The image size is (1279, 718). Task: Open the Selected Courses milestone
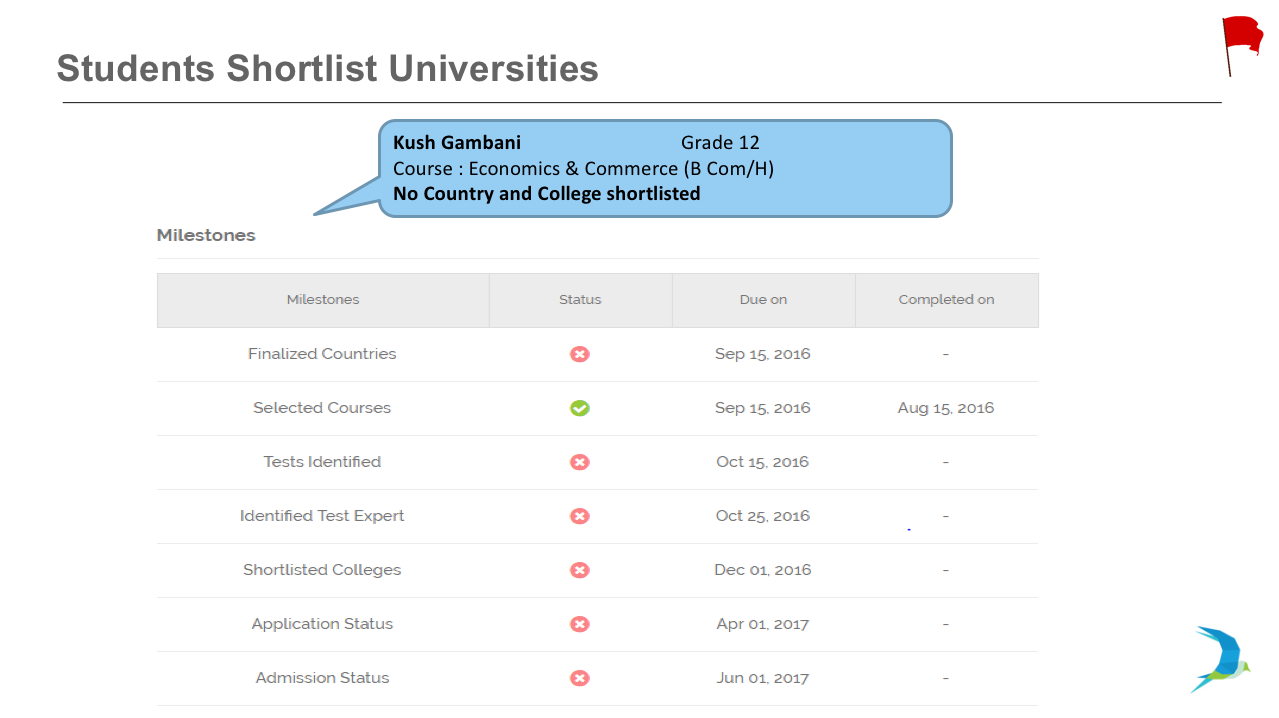click(x=322, y=408)
